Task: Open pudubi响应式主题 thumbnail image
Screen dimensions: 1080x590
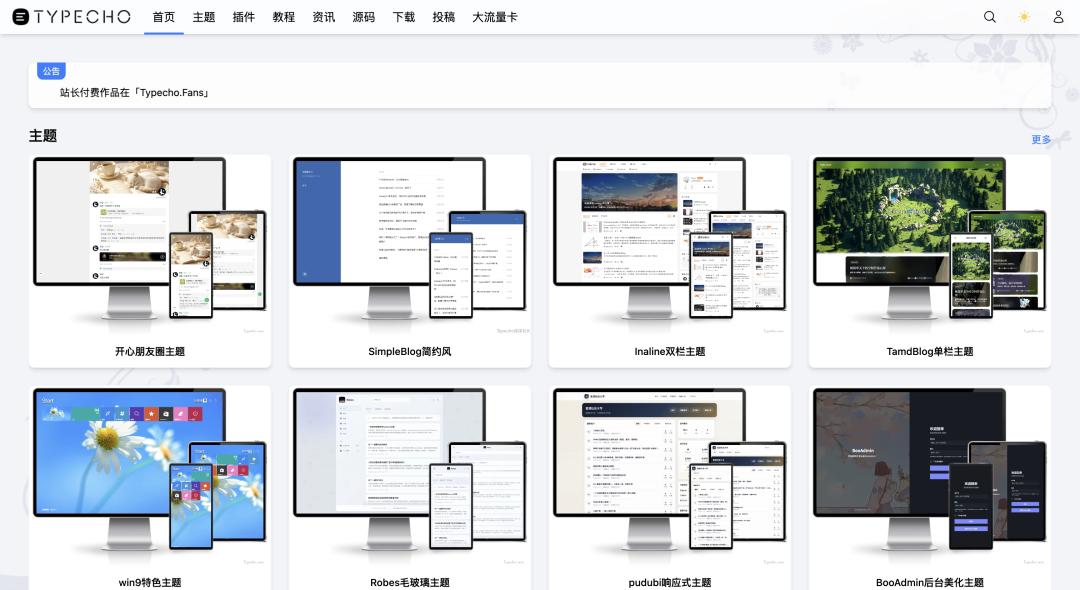Action: 669,476
